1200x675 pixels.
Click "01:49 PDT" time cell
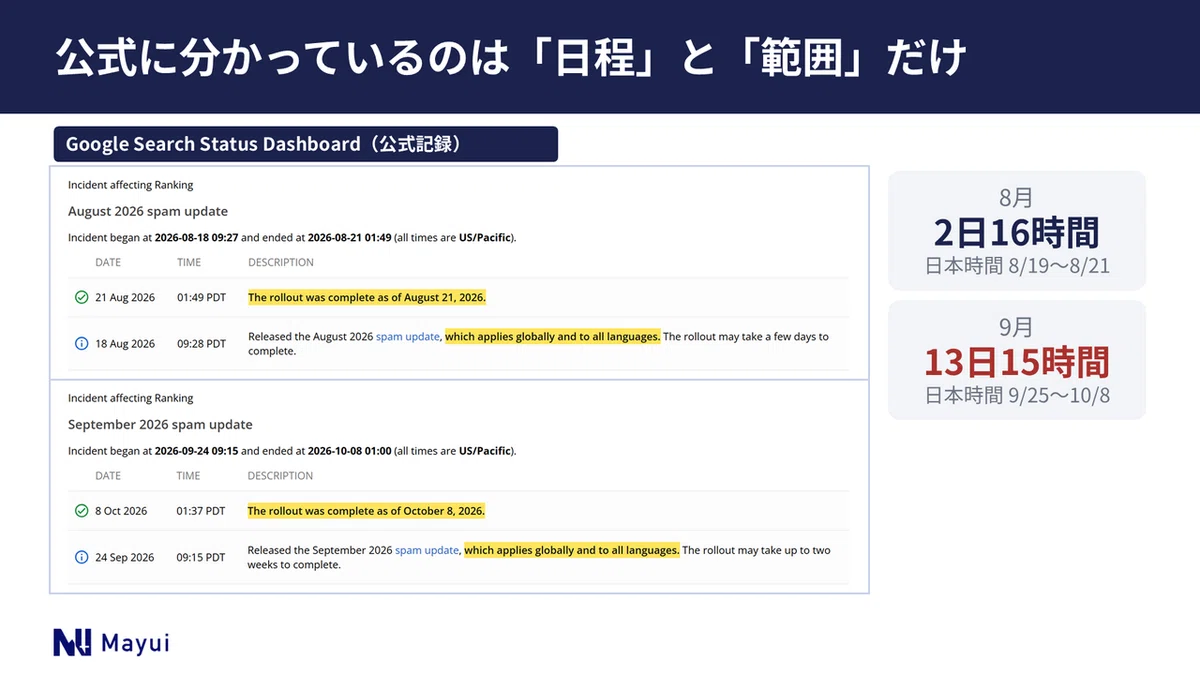(201, 298)
